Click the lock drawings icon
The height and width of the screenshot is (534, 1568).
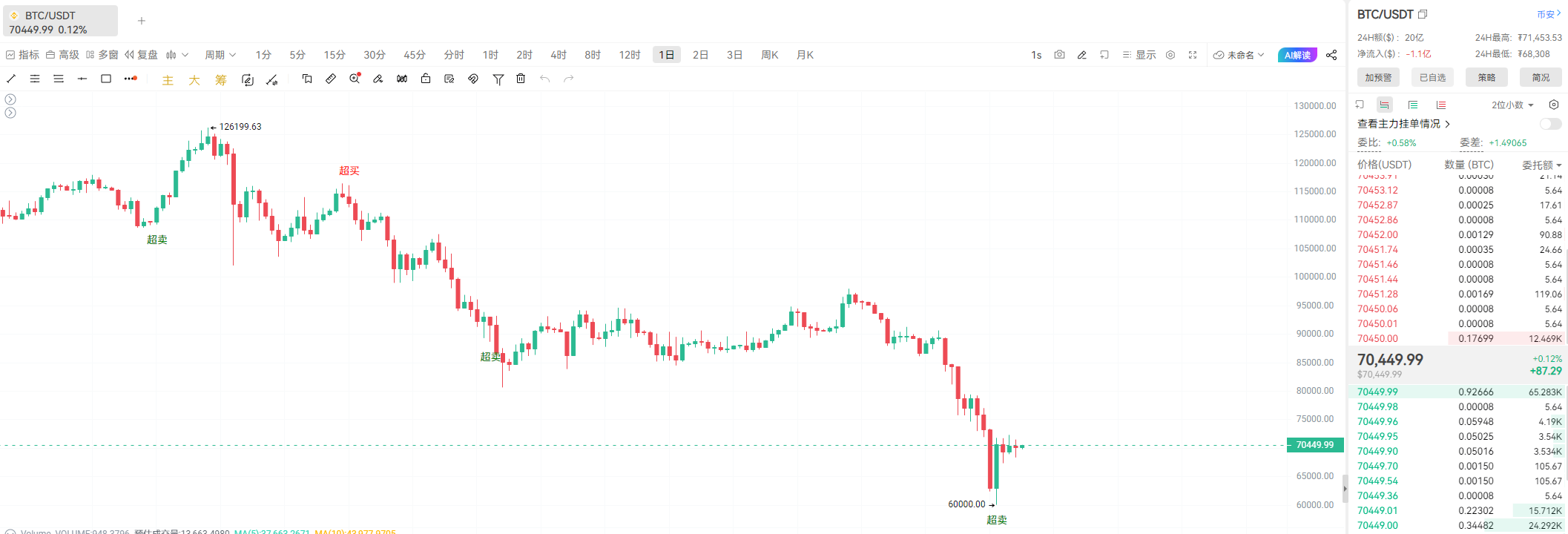click(426, 79)
